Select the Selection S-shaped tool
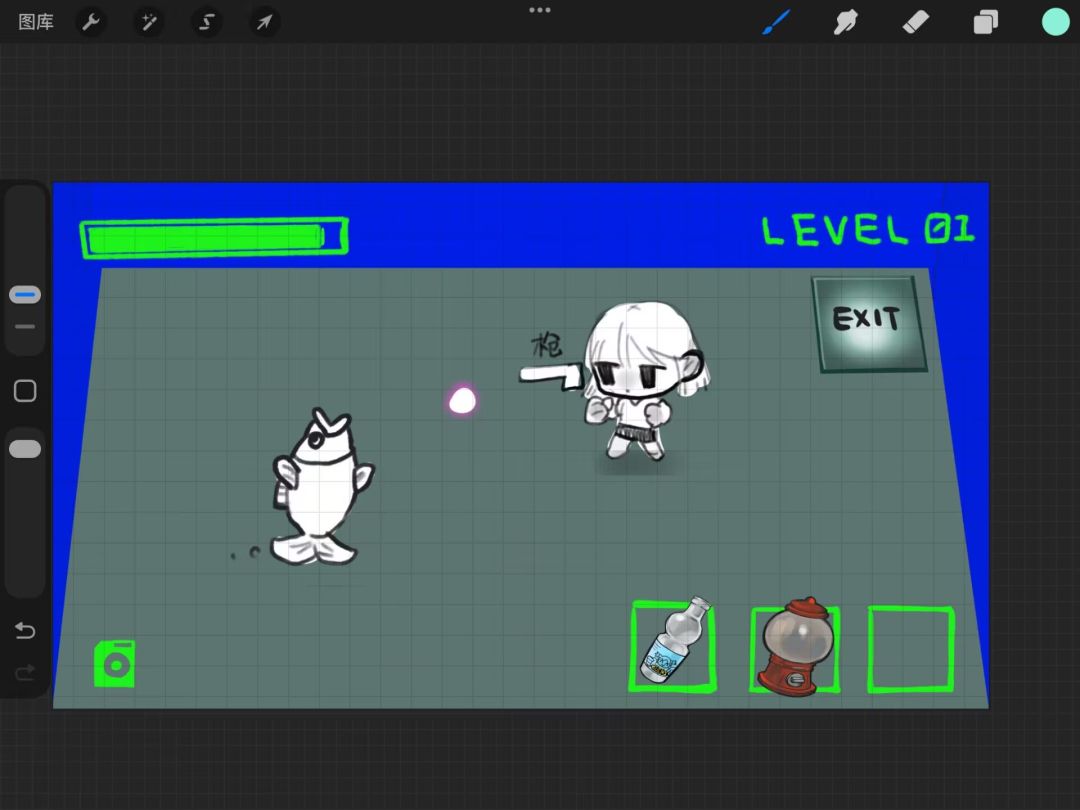This screenshot has width=1080, height=810. 207,22
